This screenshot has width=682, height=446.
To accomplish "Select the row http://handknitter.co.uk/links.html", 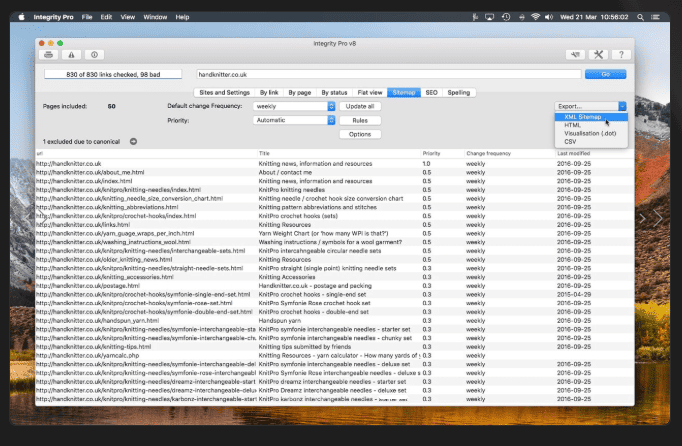I will 334,225.
